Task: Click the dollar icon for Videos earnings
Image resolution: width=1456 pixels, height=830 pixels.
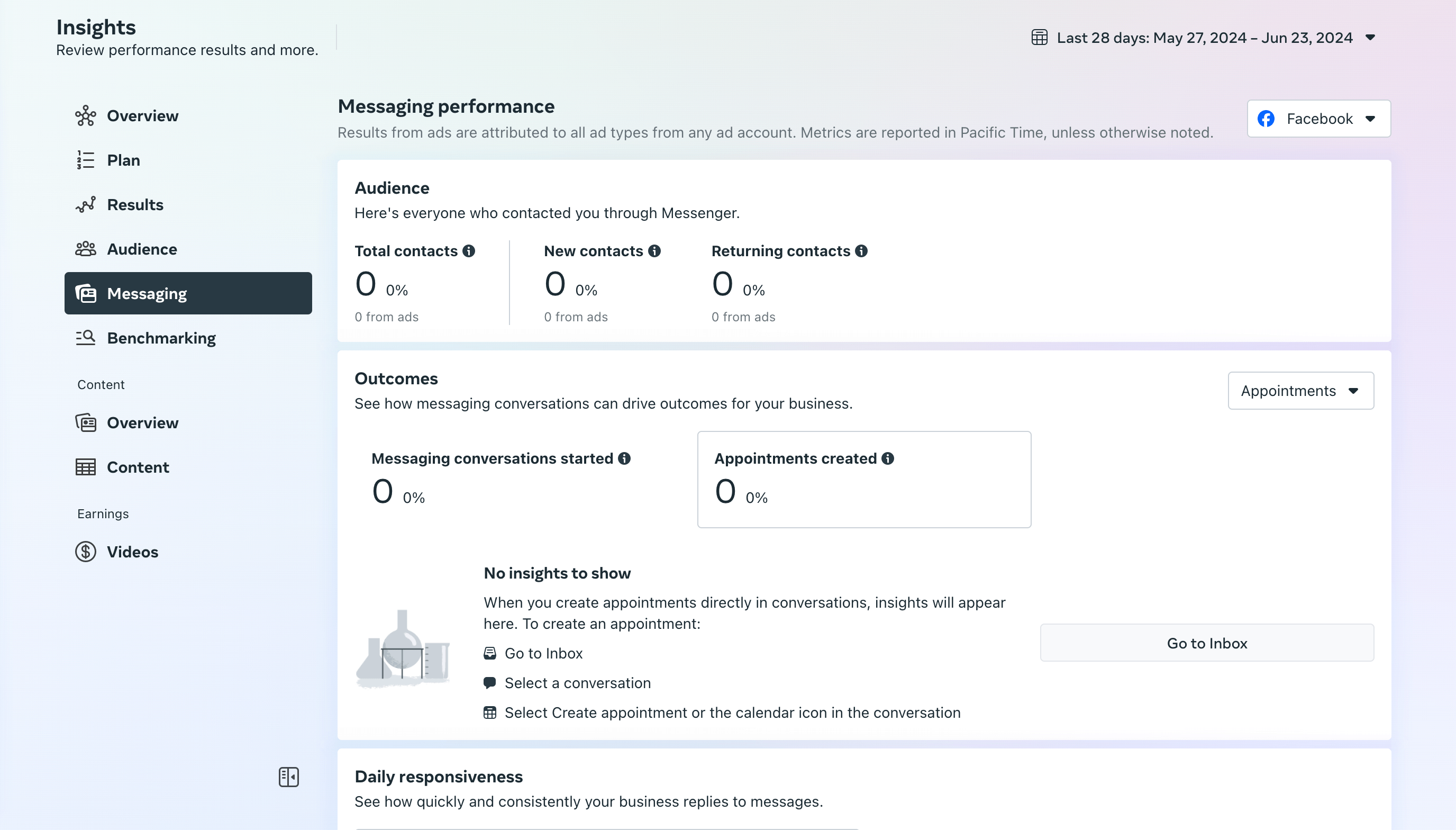Action: tap(86, 552)
